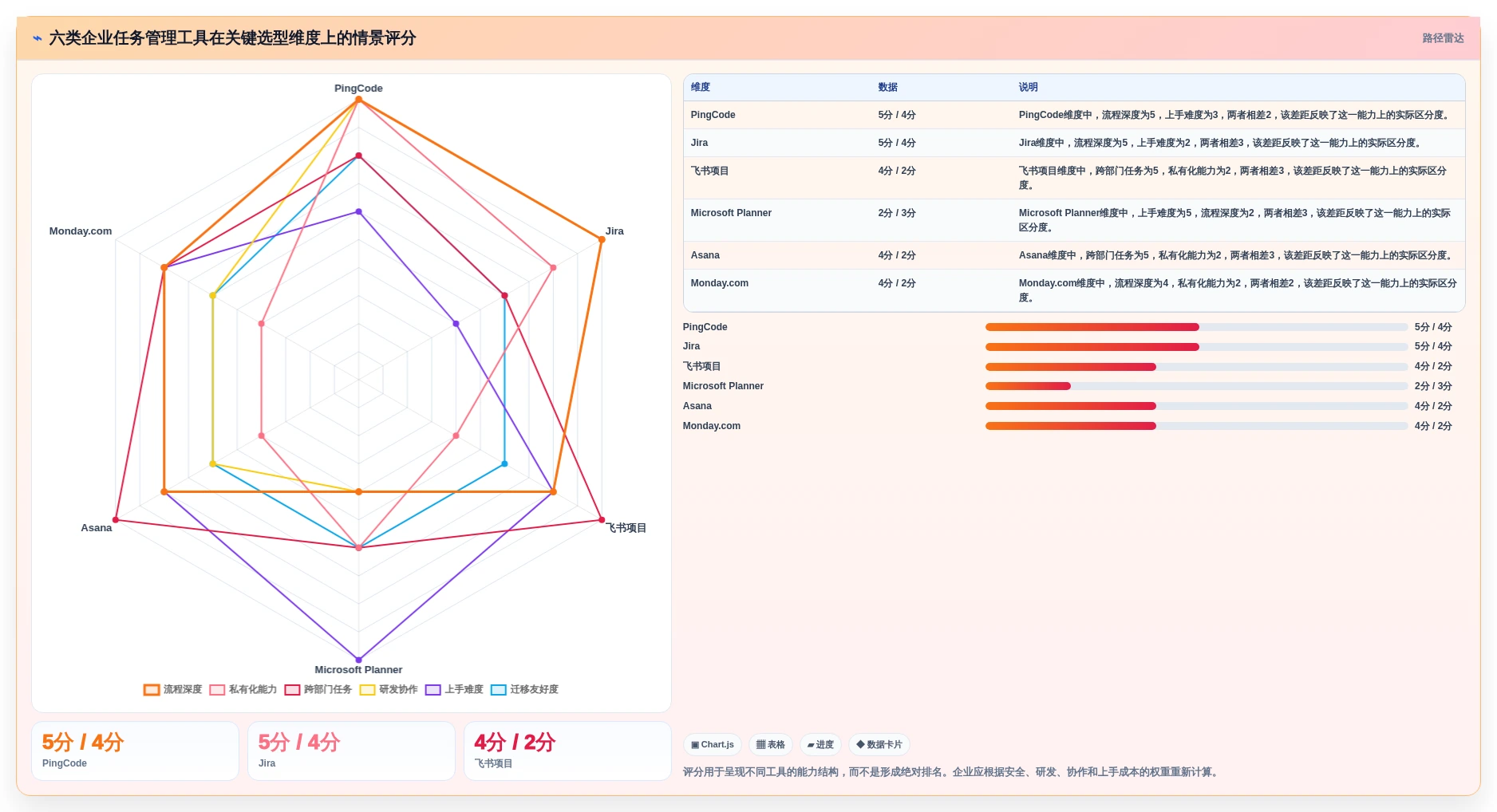Click the 路径雷达 label in header
This screenshot has width=1497, height=812.
1443,38
